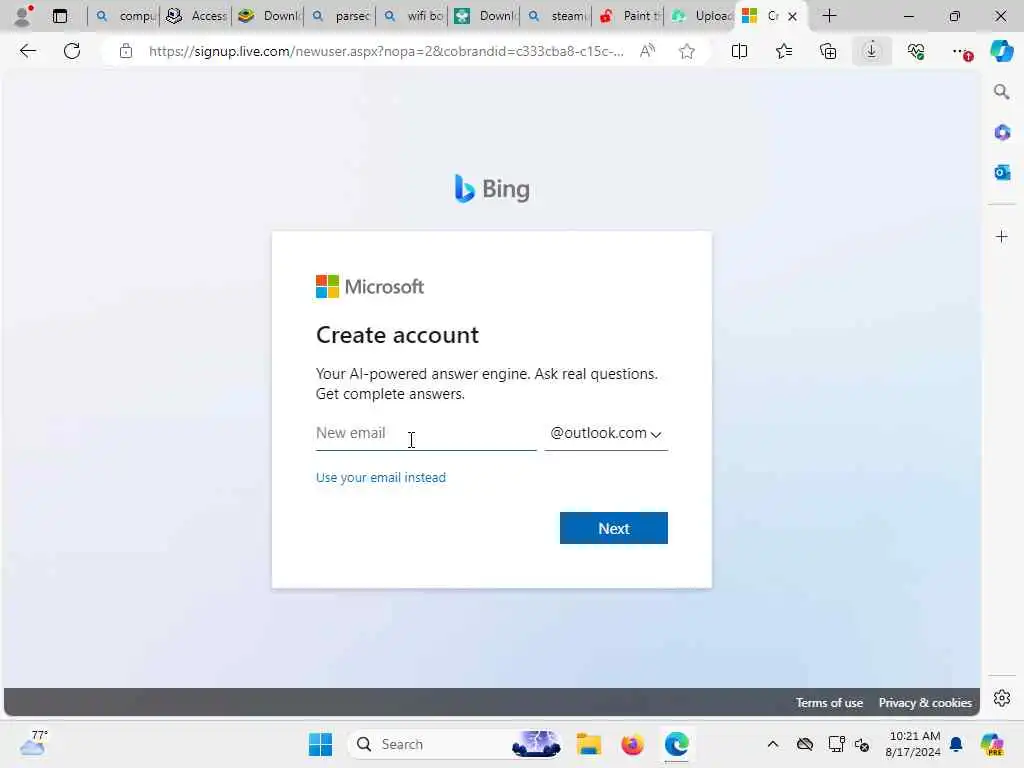This screenshot has width=1024, height=768.
Task: Click the taskbar Search box
Action: point(456,744)
